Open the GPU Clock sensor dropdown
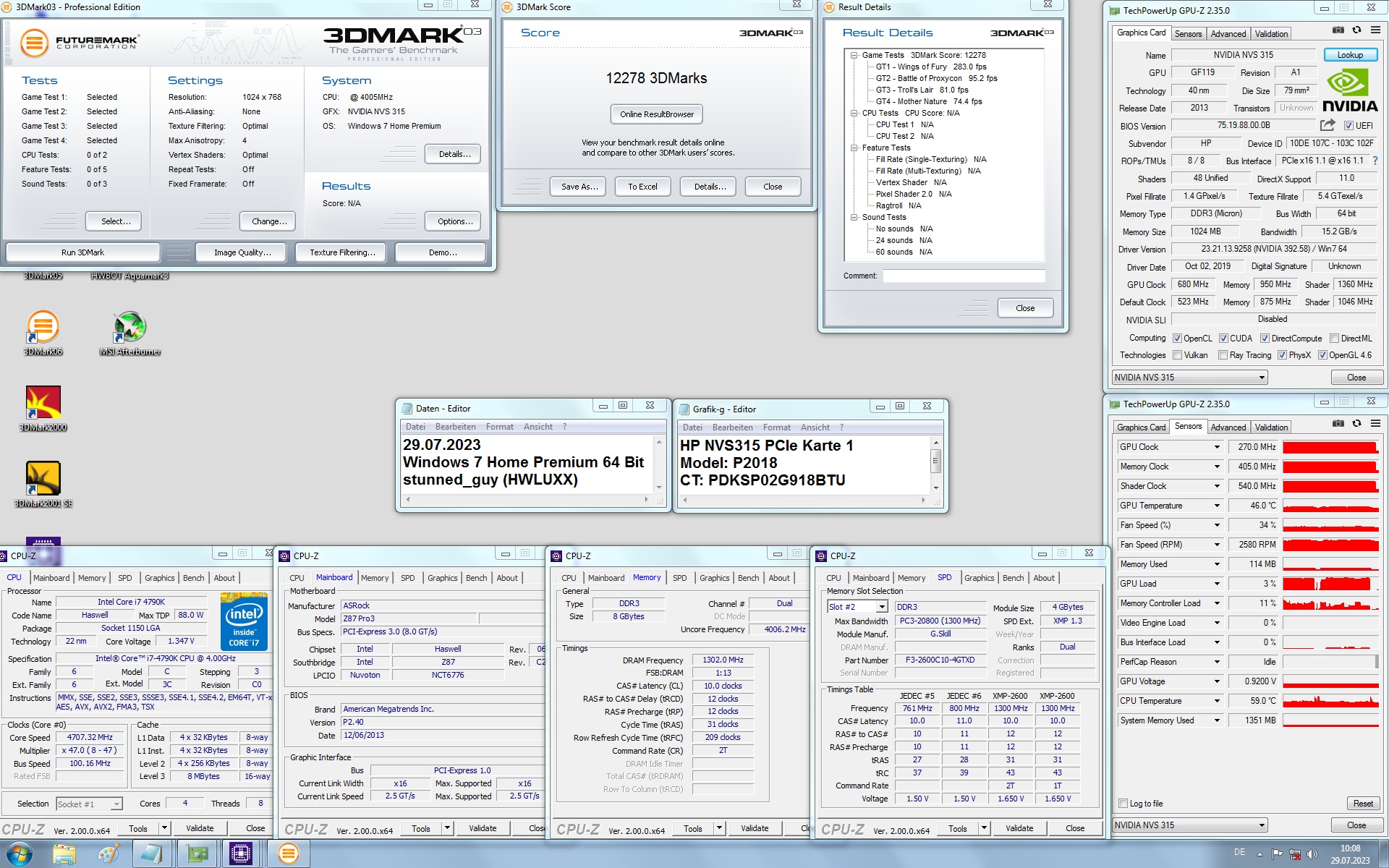The height and width of the screenshot is (868, 1389). pos(1217,447)
